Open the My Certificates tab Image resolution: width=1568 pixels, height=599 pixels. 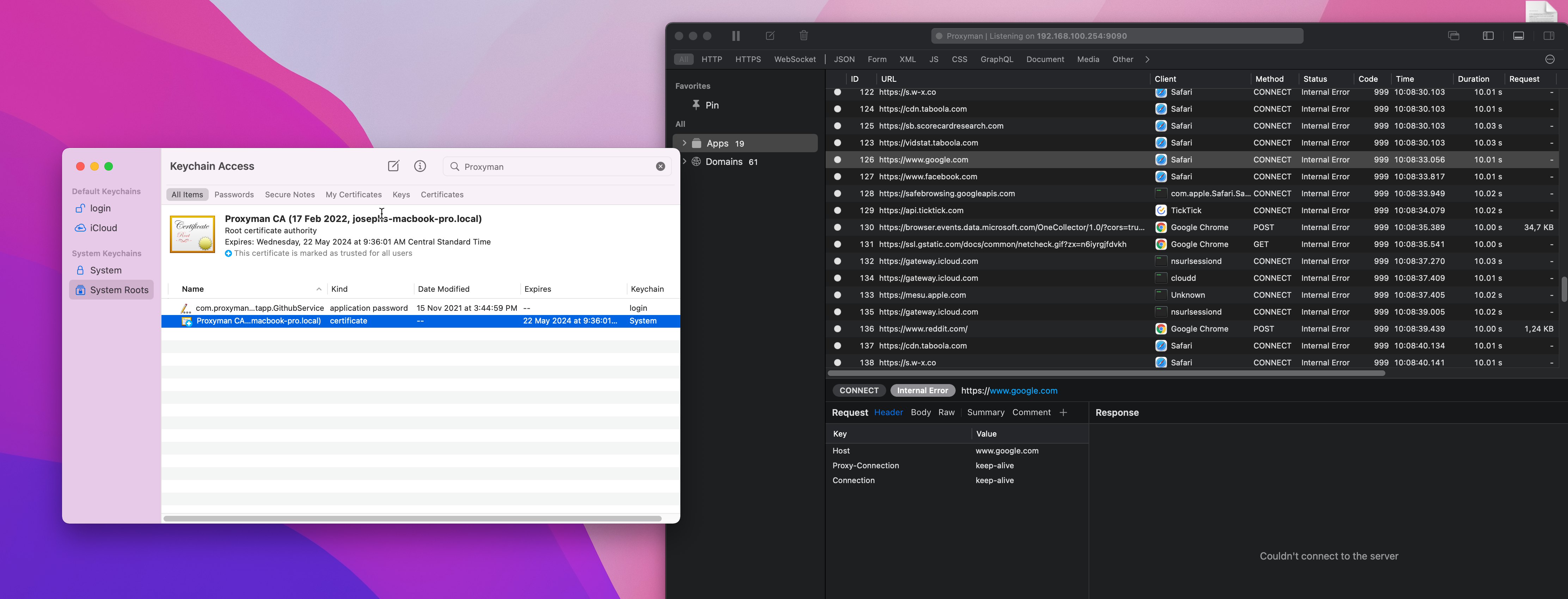click(x=353, y=194)
